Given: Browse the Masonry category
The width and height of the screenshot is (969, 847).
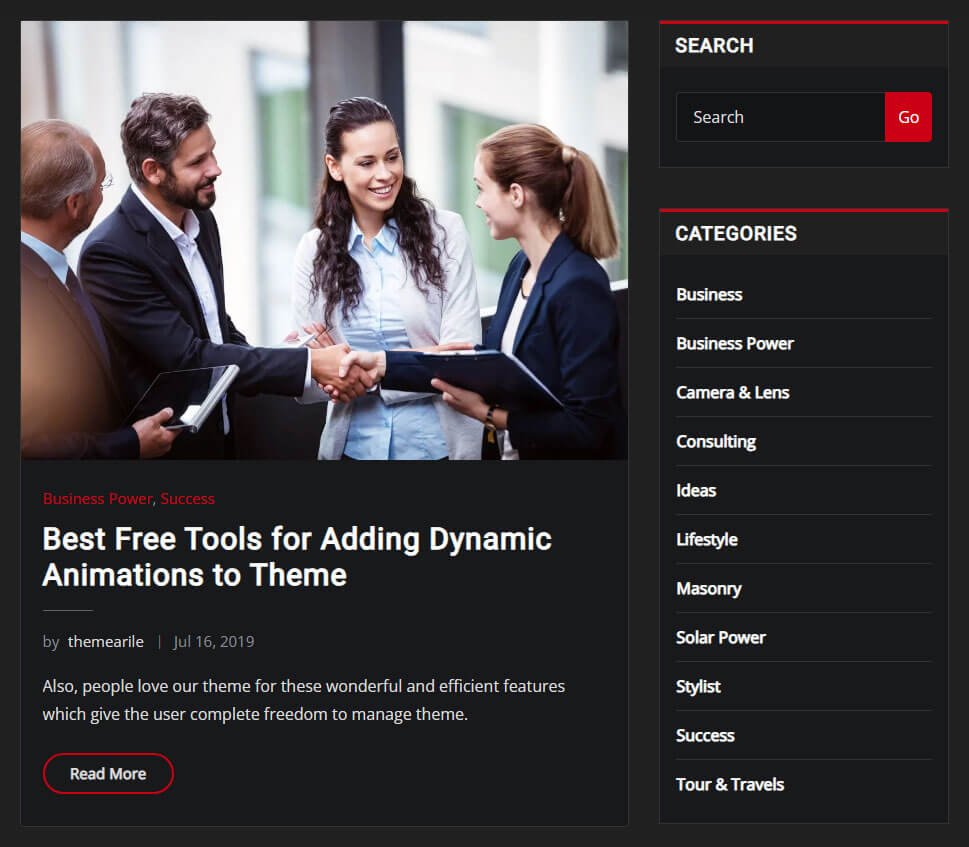Looking at the screenshot, I should (x=708, y=588).
